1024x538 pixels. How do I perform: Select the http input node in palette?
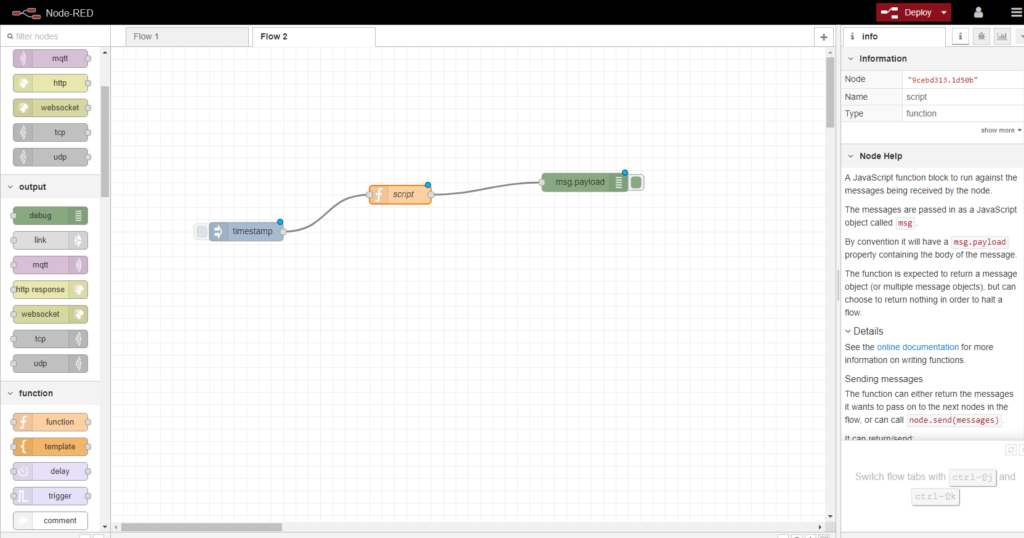pyautogui.click(x=51, y=83)
